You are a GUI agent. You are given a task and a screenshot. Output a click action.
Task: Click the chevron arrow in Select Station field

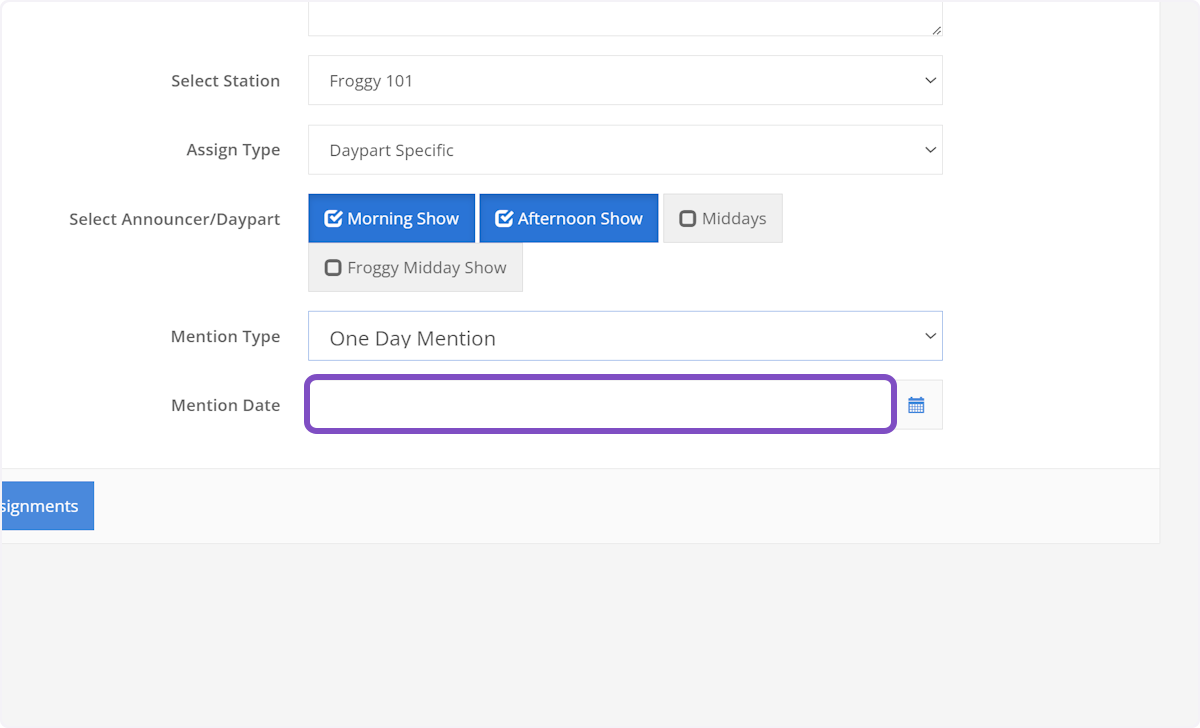[x=930, y=80]
